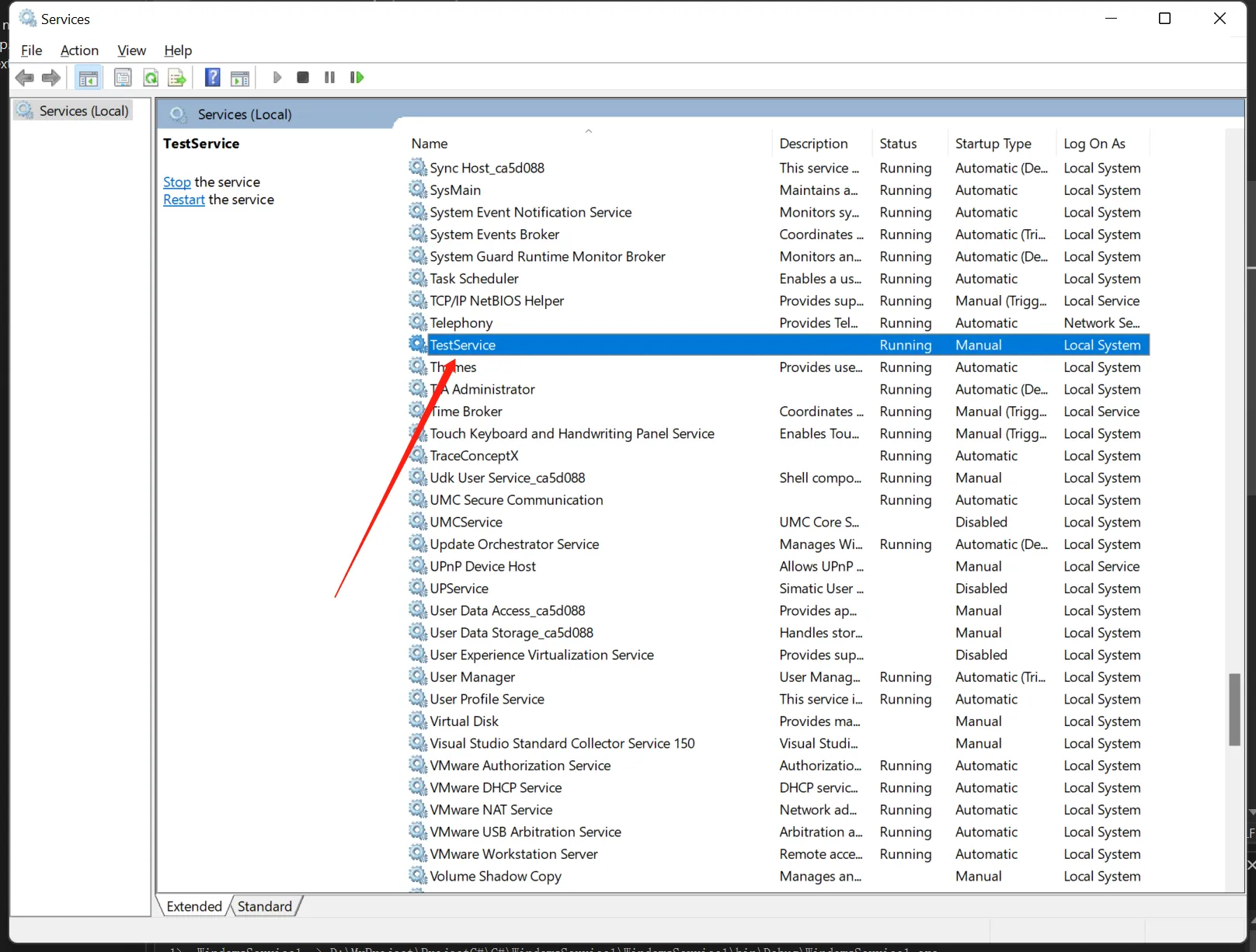This screenshot has height=952, width=1256.
Task: Select Visual Studio Standard Collector Service 150
Action: point(778,743)
